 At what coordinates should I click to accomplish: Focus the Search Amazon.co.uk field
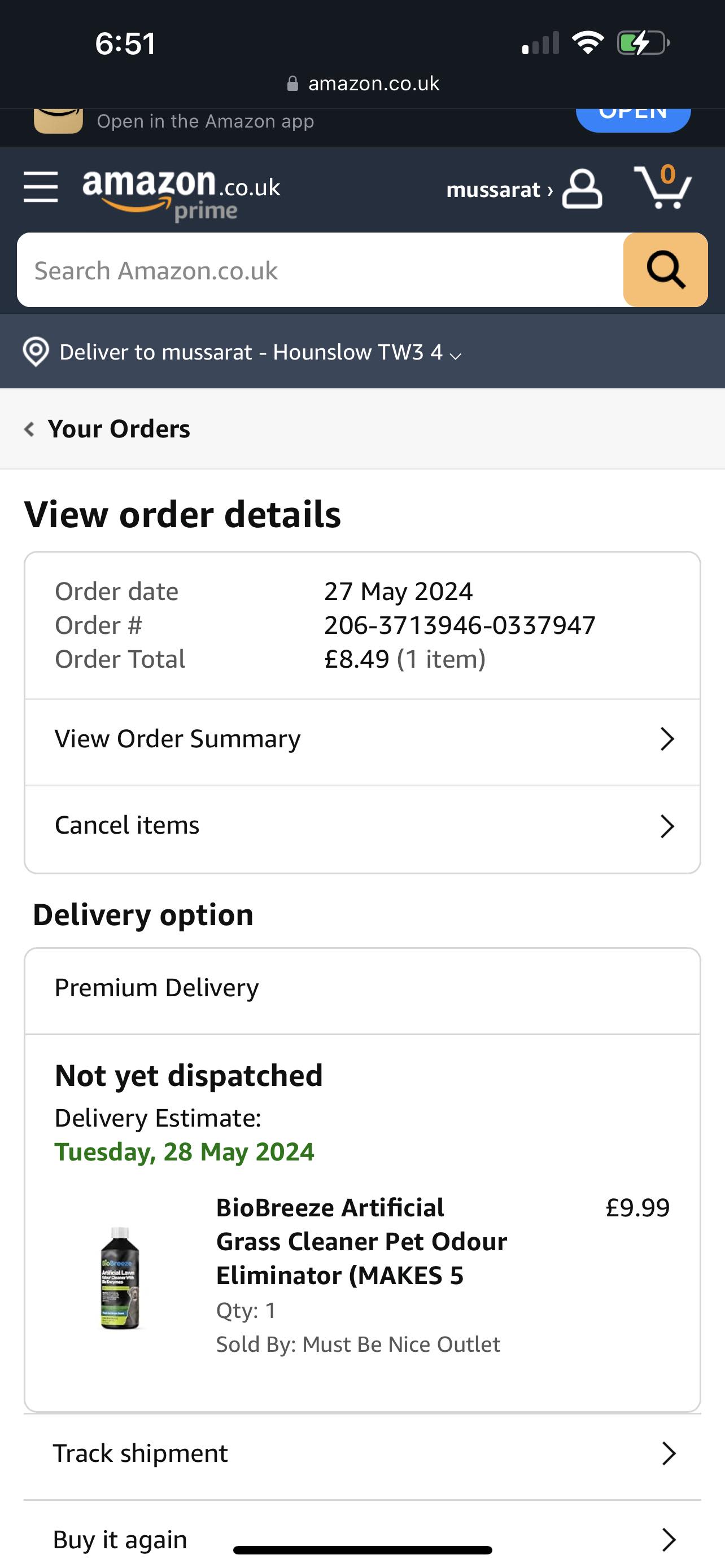tap(320, 270)
